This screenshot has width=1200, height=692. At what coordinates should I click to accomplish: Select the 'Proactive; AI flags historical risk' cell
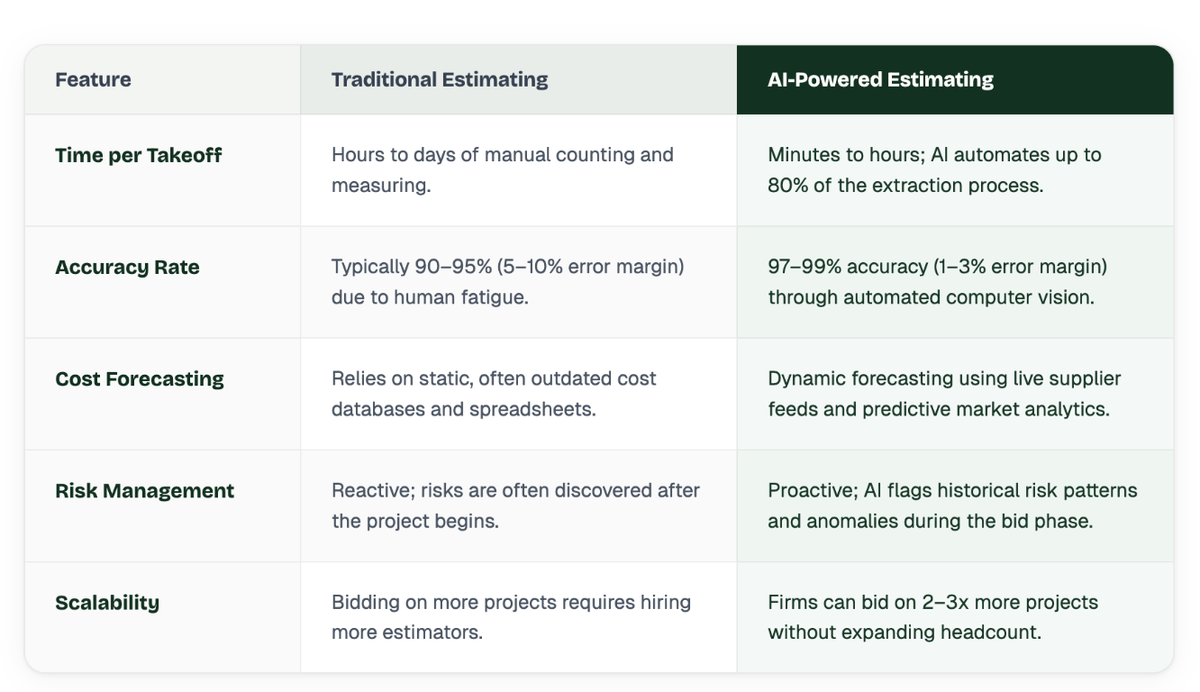[x=955, y=506]
